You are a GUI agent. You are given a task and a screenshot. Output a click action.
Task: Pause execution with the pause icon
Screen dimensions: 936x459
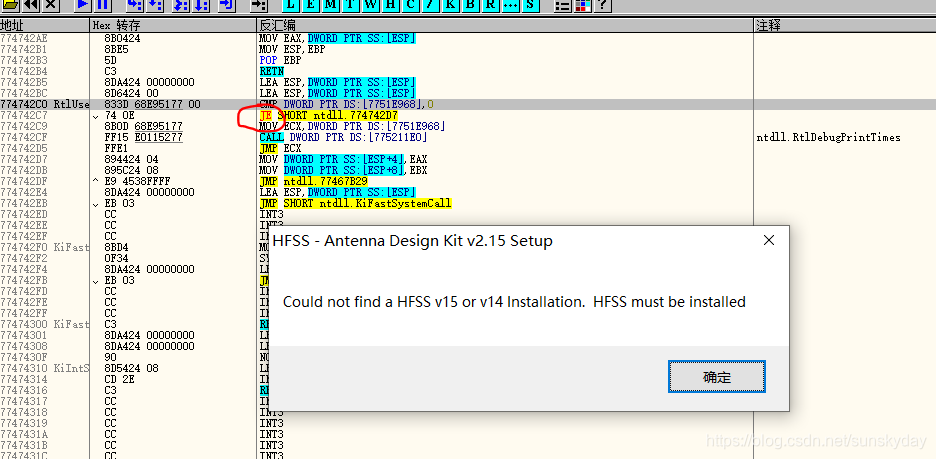[103, 5]
